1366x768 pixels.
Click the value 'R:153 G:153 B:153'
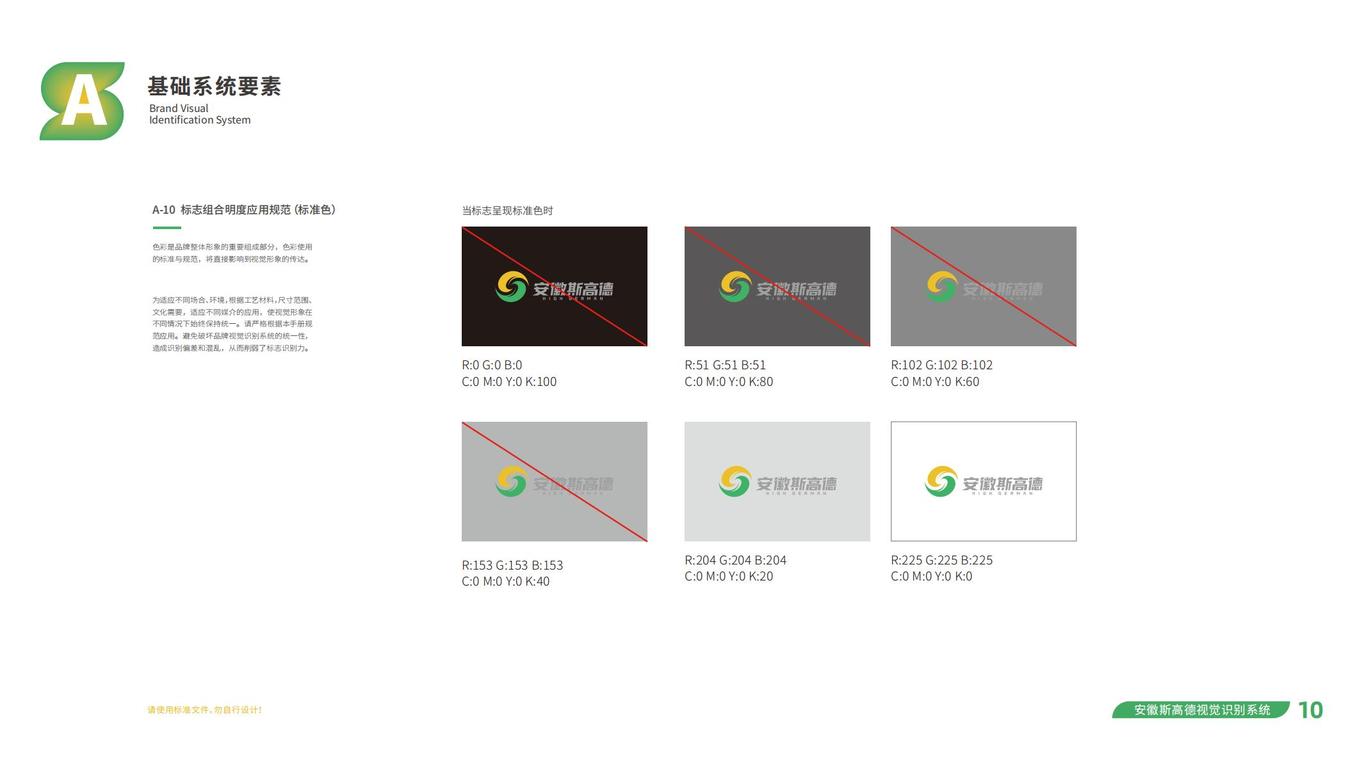tap(512, 565)
